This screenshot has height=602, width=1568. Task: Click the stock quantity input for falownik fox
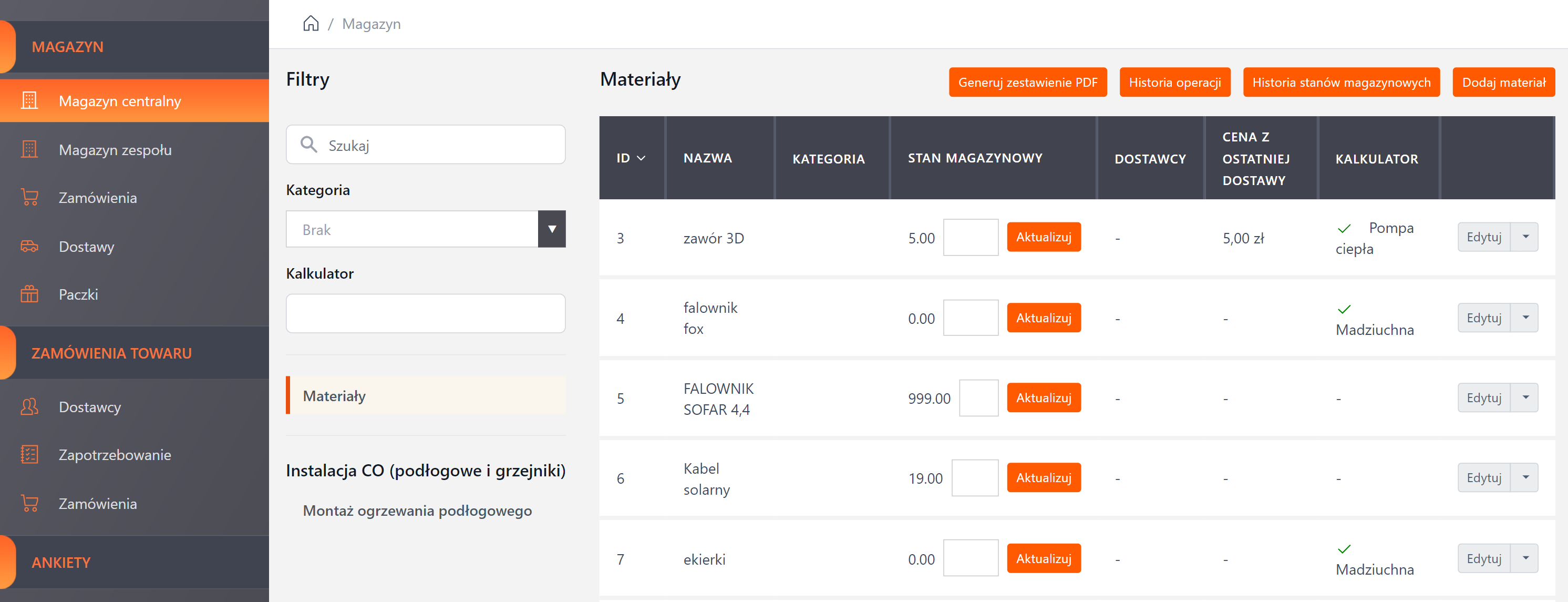tap(970, 318)
